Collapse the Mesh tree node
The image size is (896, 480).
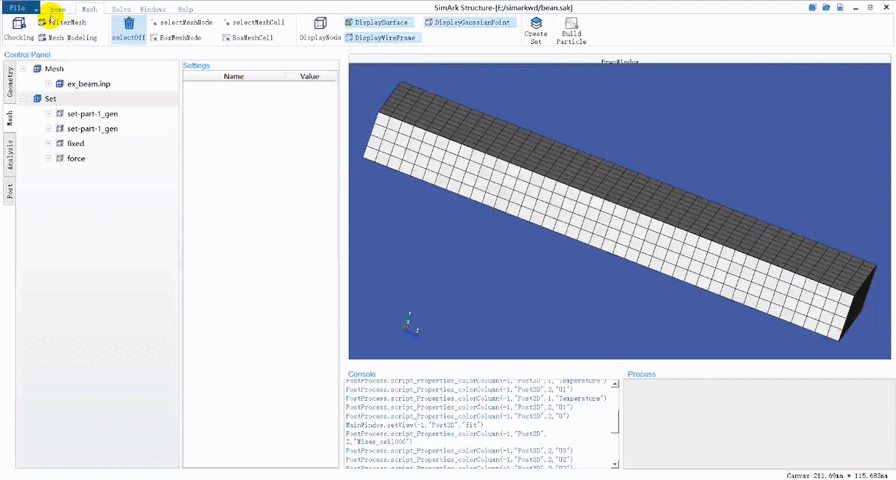click(23, 69)
